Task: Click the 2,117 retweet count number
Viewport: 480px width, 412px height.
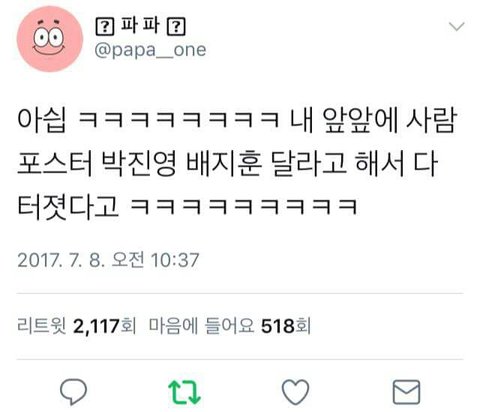Action: 96,326
